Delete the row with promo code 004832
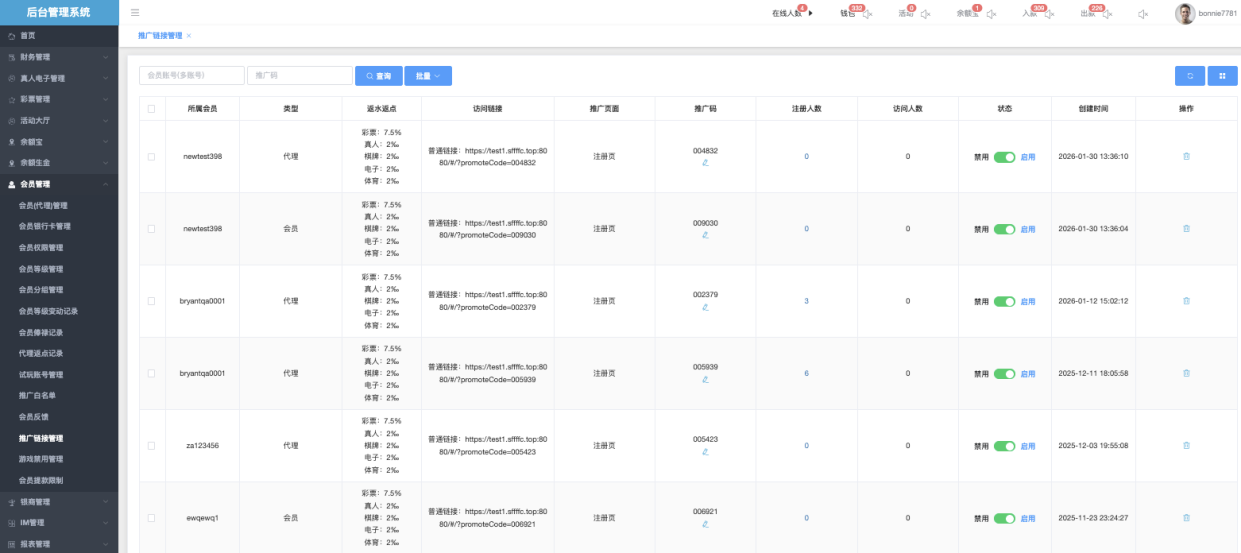The height and width of the screenshot is (553, 1241). [1186, 157]
